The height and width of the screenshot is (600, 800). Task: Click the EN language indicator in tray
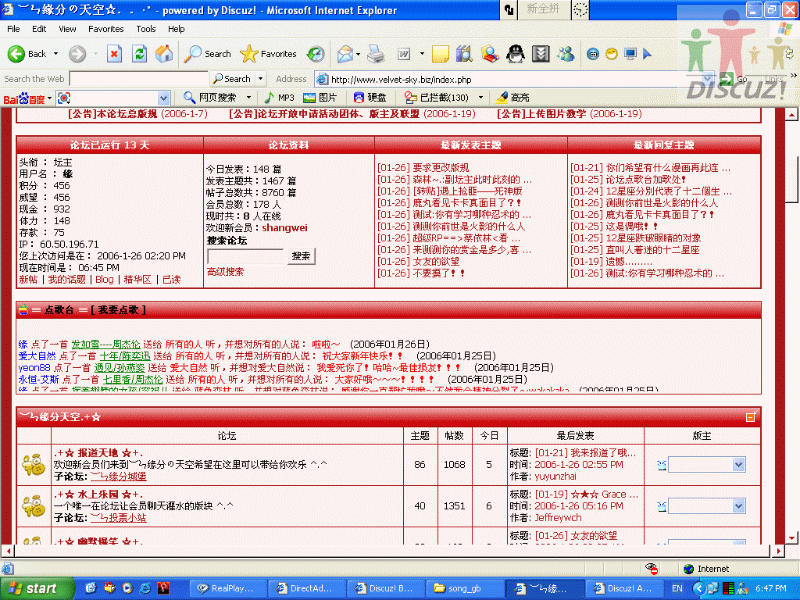point(677,588)
